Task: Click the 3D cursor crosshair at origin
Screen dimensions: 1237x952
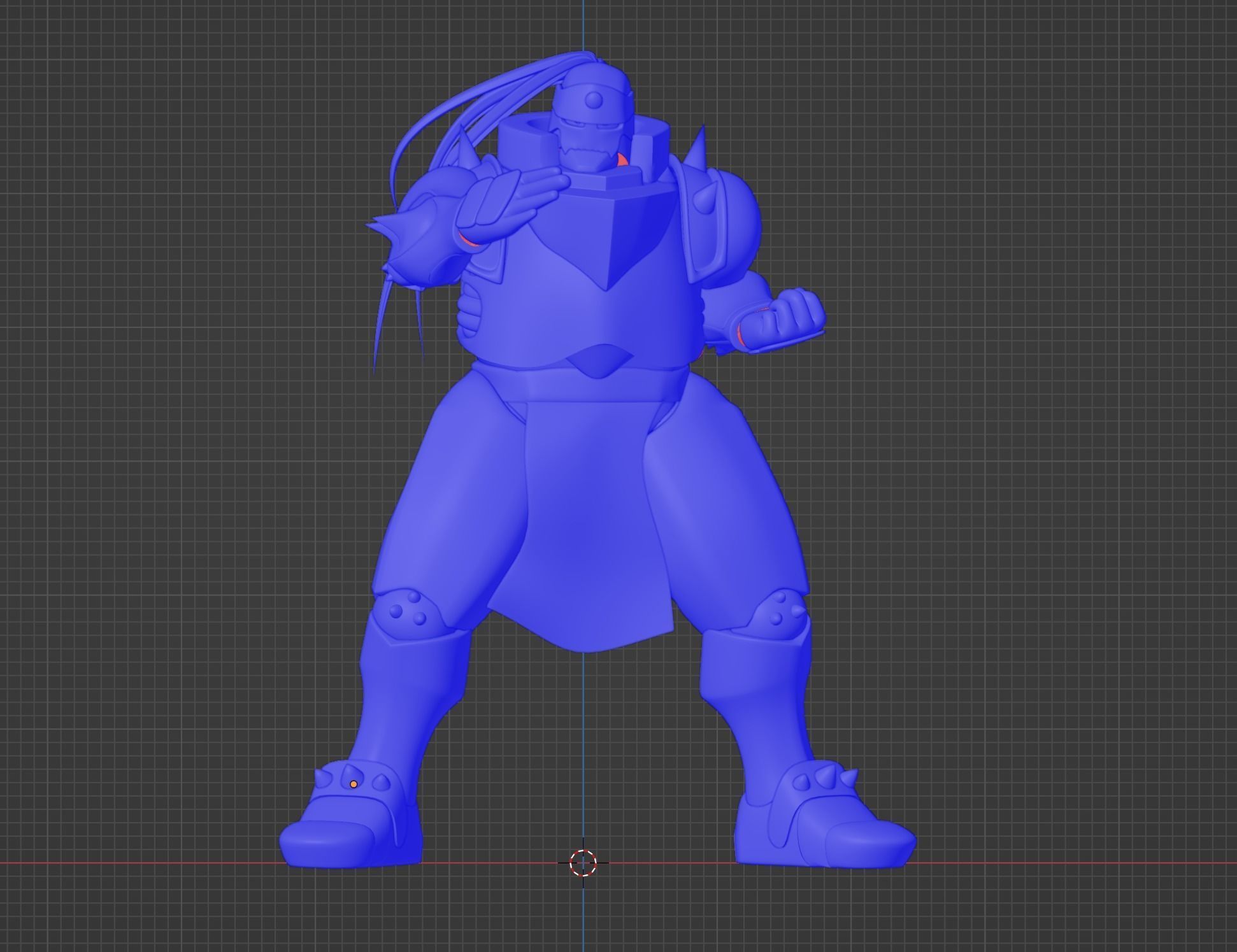Action: pos(582,863)
